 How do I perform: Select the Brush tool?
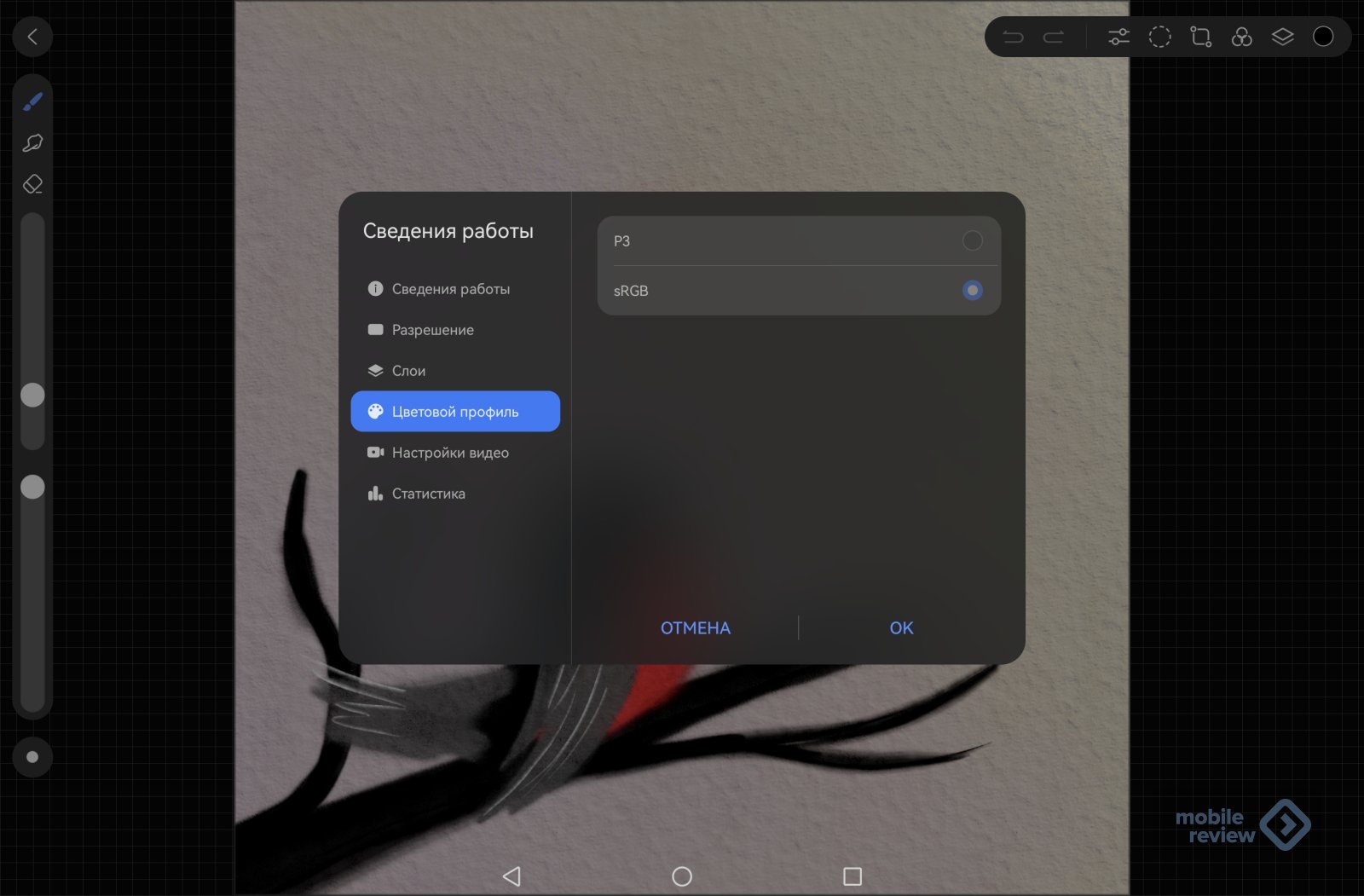(32, 102)
